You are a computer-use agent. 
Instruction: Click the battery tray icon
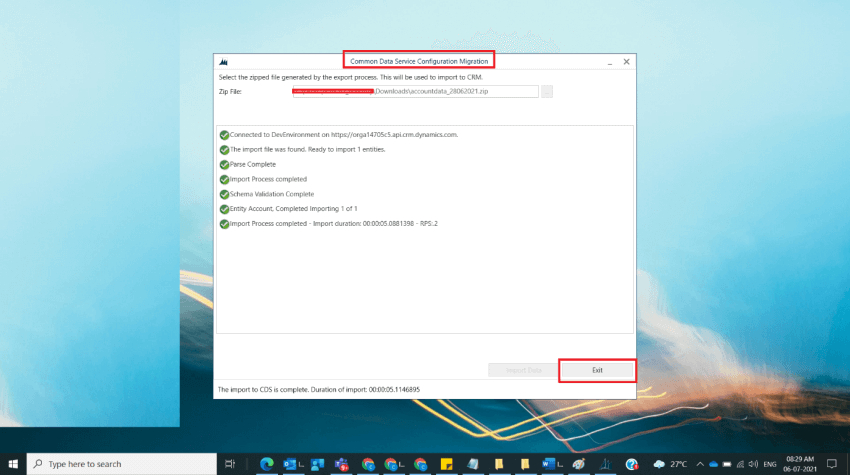(727, 464)
